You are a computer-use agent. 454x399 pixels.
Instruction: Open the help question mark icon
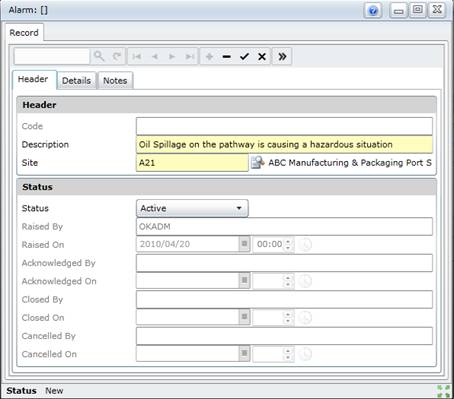click(x=373, y=11)
